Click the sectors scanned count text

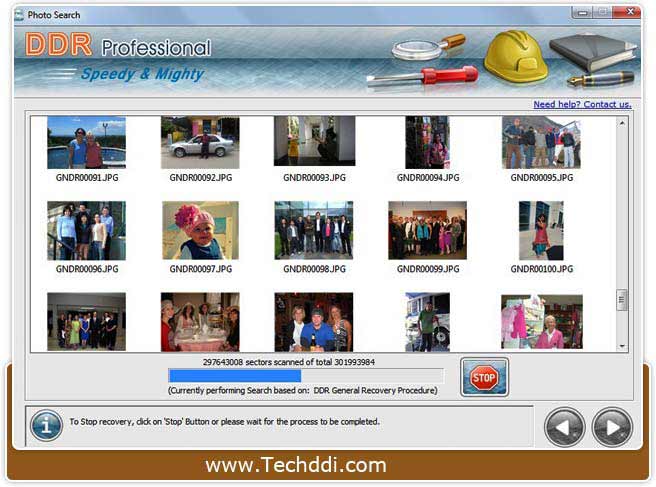(x=289, y=362)
